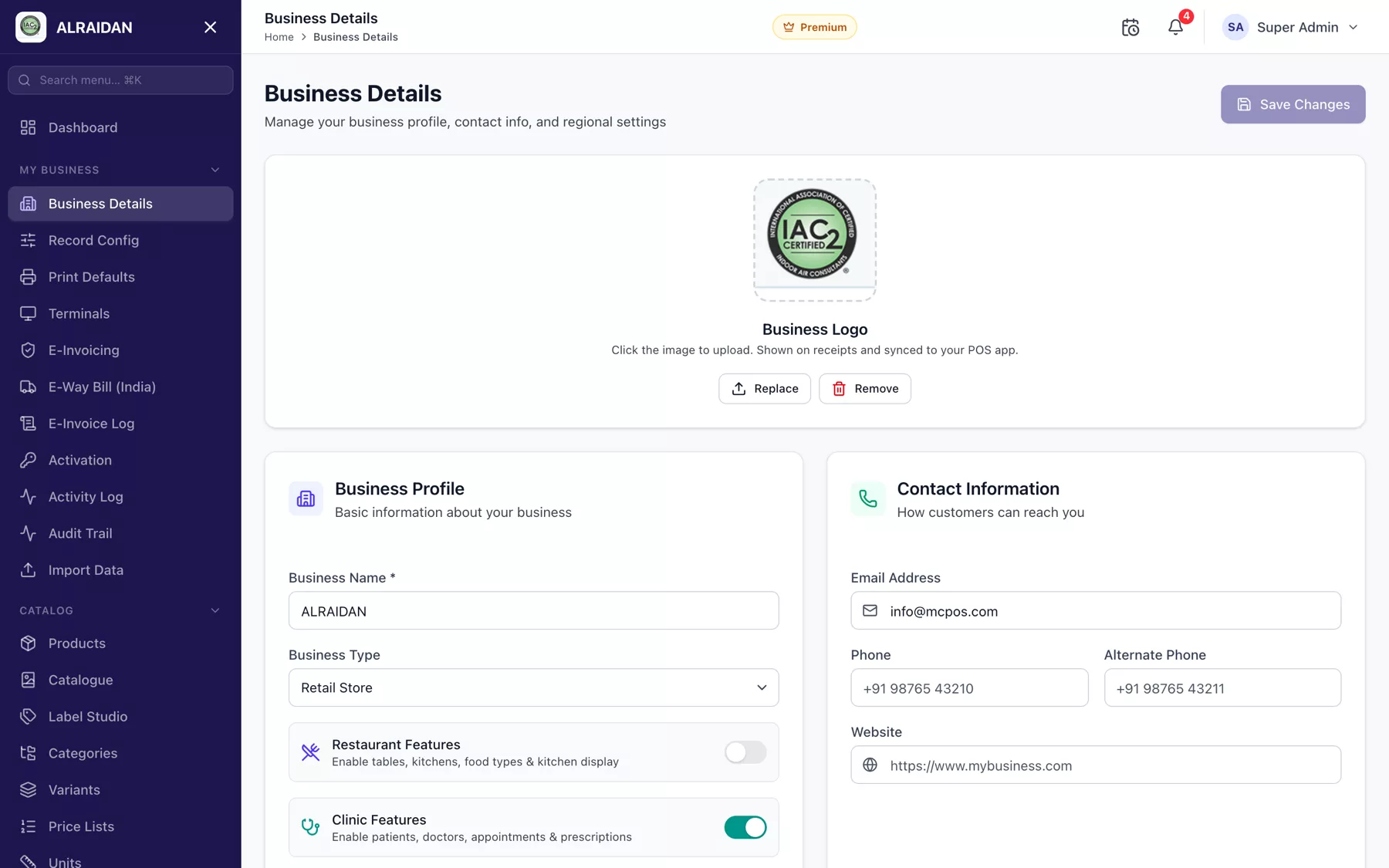This screenshot has width=1389, height=868.
Task: Click Home breadcrumb link
Action: point(279,37)
